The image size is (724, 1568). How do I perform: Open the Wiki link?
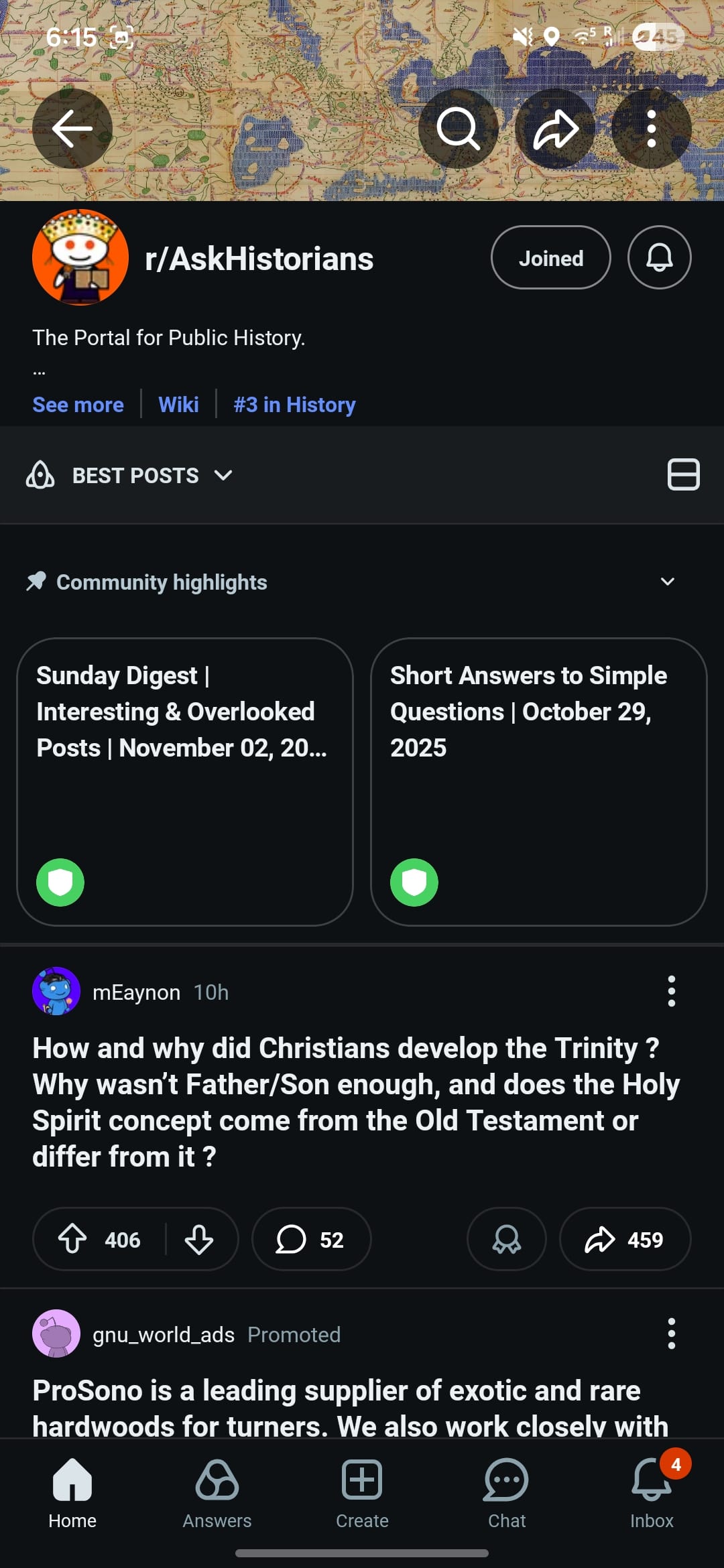coord(178,405)
